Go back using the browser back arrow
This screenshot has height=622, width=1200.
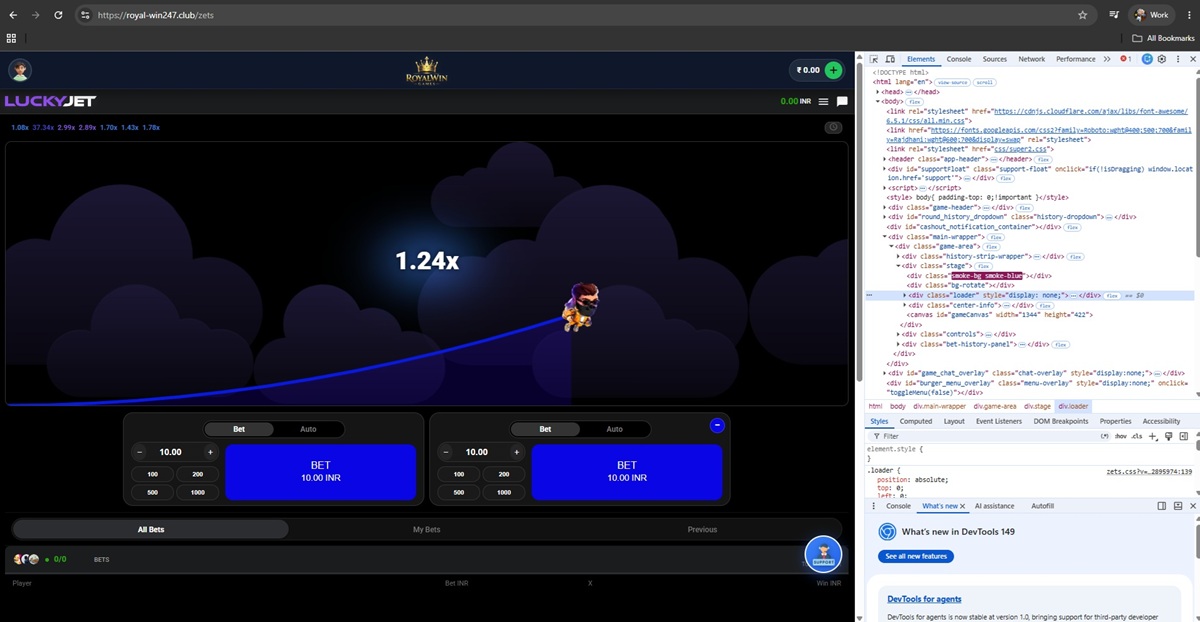tap(12, 15)
